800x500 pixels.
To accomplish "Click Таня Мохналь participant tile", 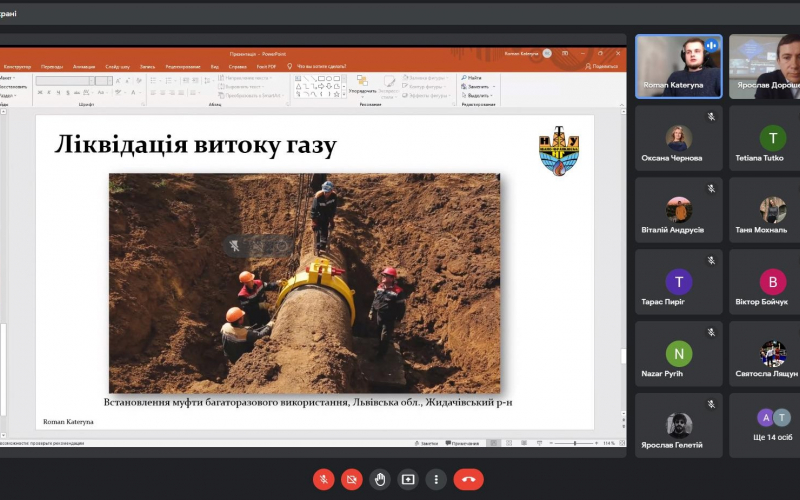I will click(764, 210).
